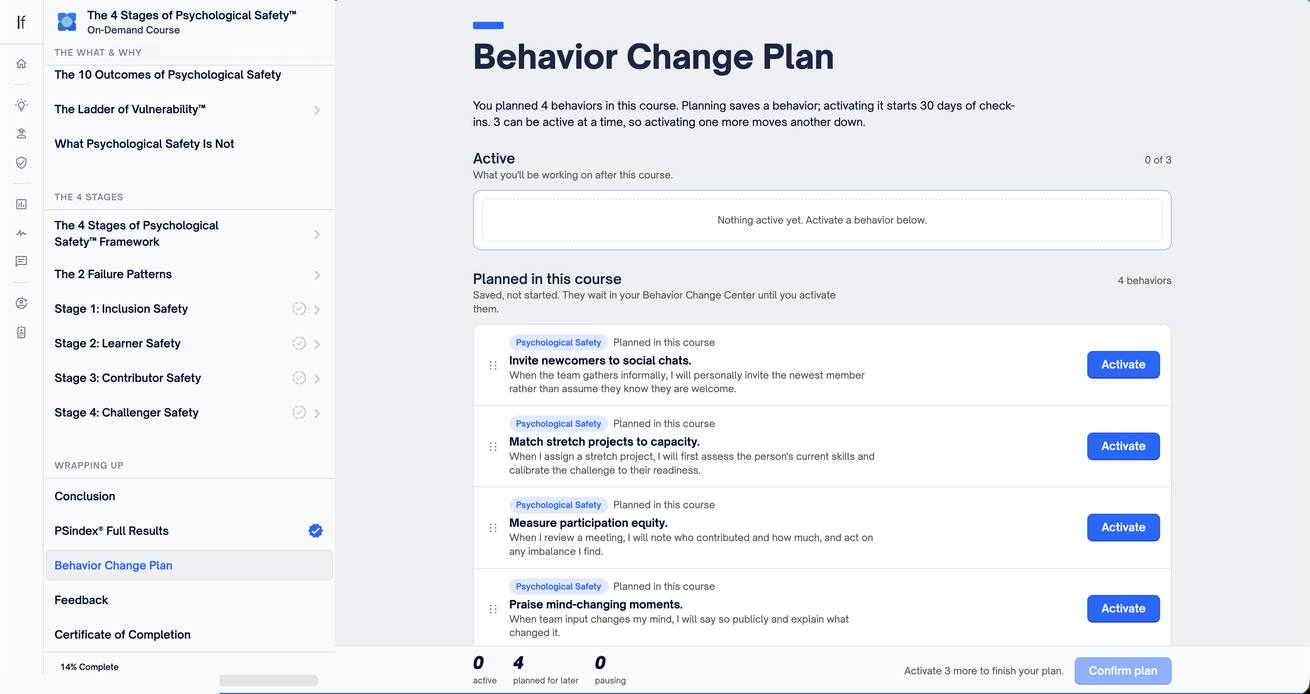
Task: Click the 'Invite newcomers to social chats.' title
Action: pyautogui.click(x=600, y=361)
